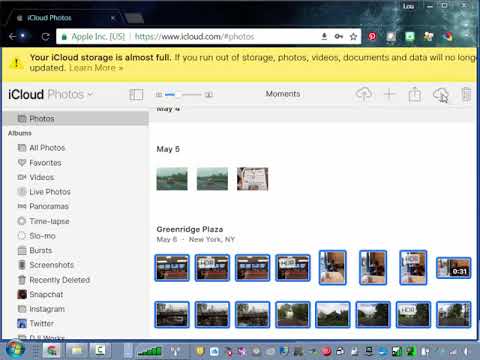Click the first Greenridge Plaza photo thumbnail
The width and height of the screenshot is (480, 360).
[172, 268]
